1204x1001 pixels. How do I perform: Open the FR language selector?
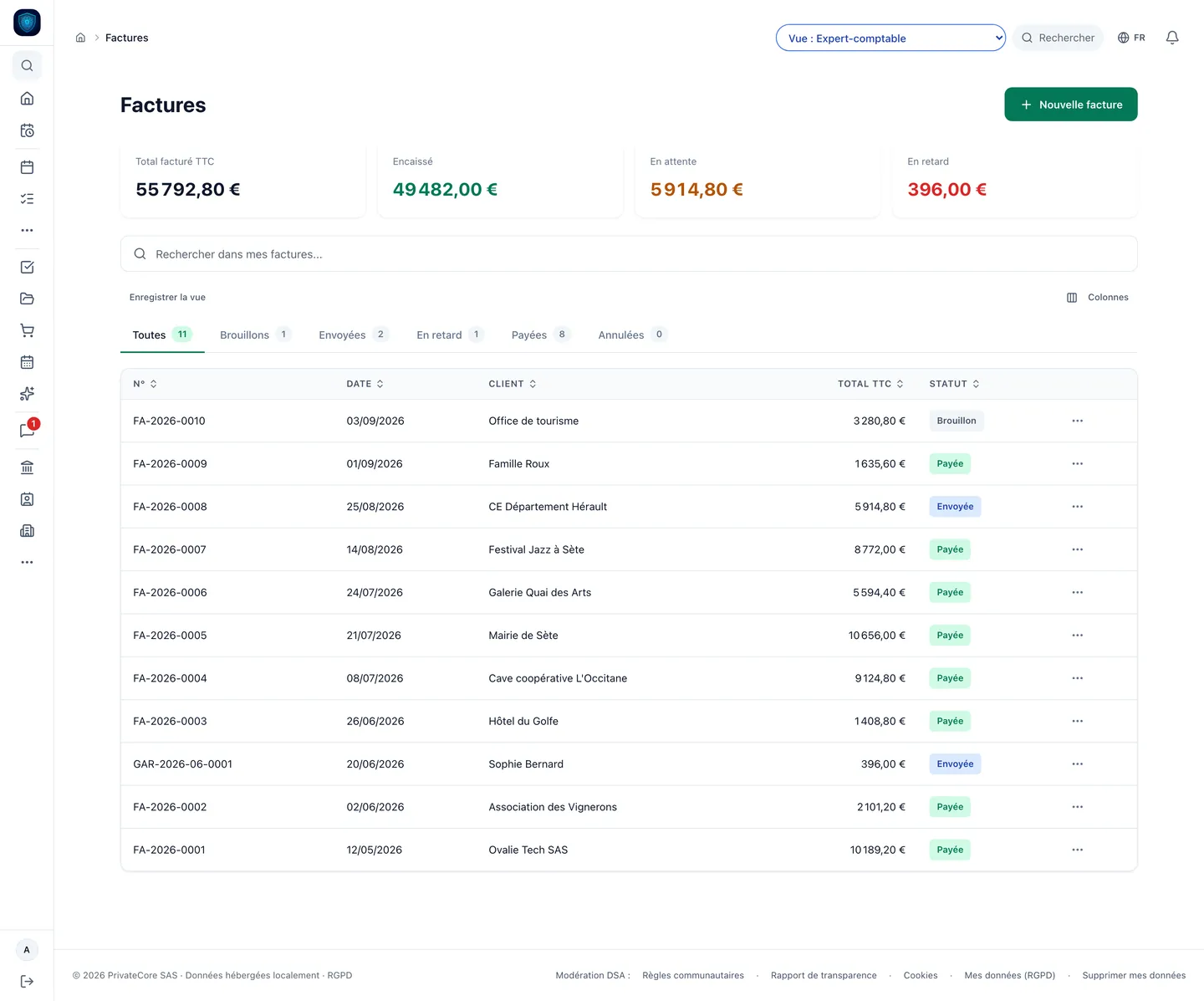[1131, 38]
